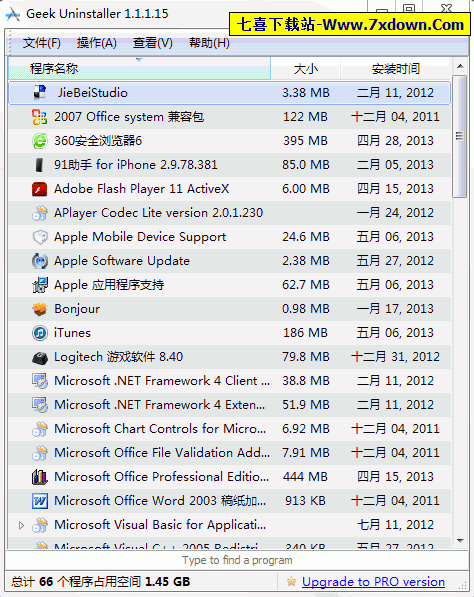The height and width of the screenshot is (597, 474).
Task: Open the Upgrade to PRO version link
Action: coord(373,581)
